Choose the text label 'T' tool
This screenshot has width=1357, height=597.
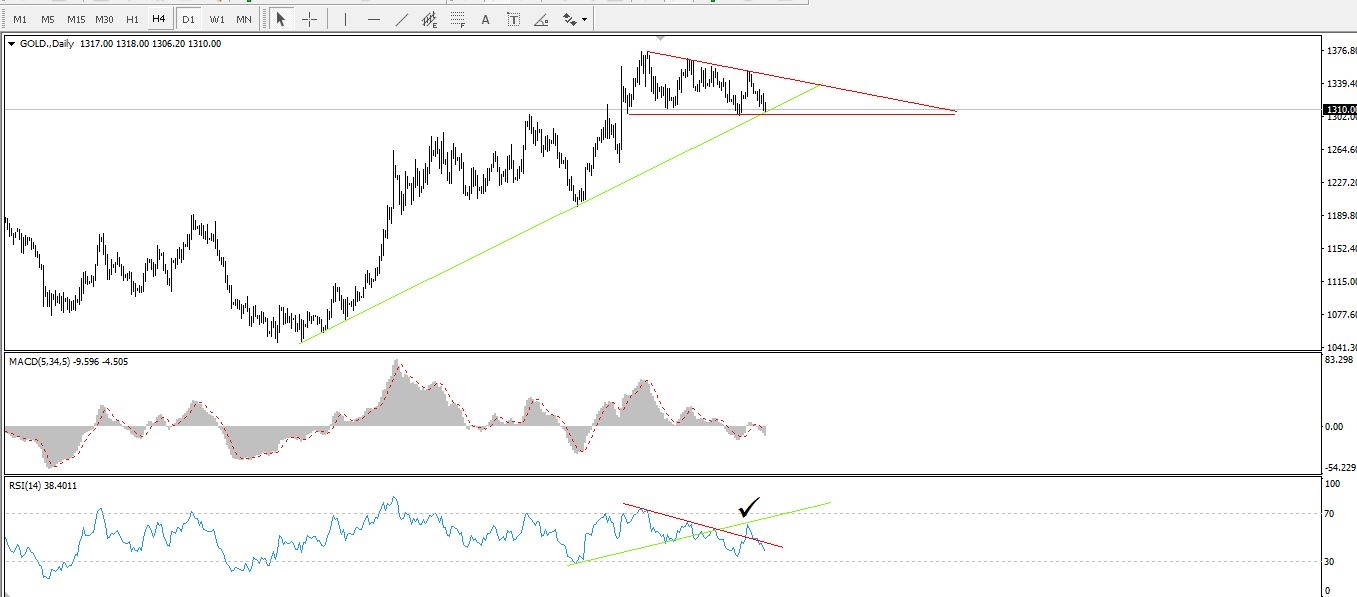coord(513,19)
